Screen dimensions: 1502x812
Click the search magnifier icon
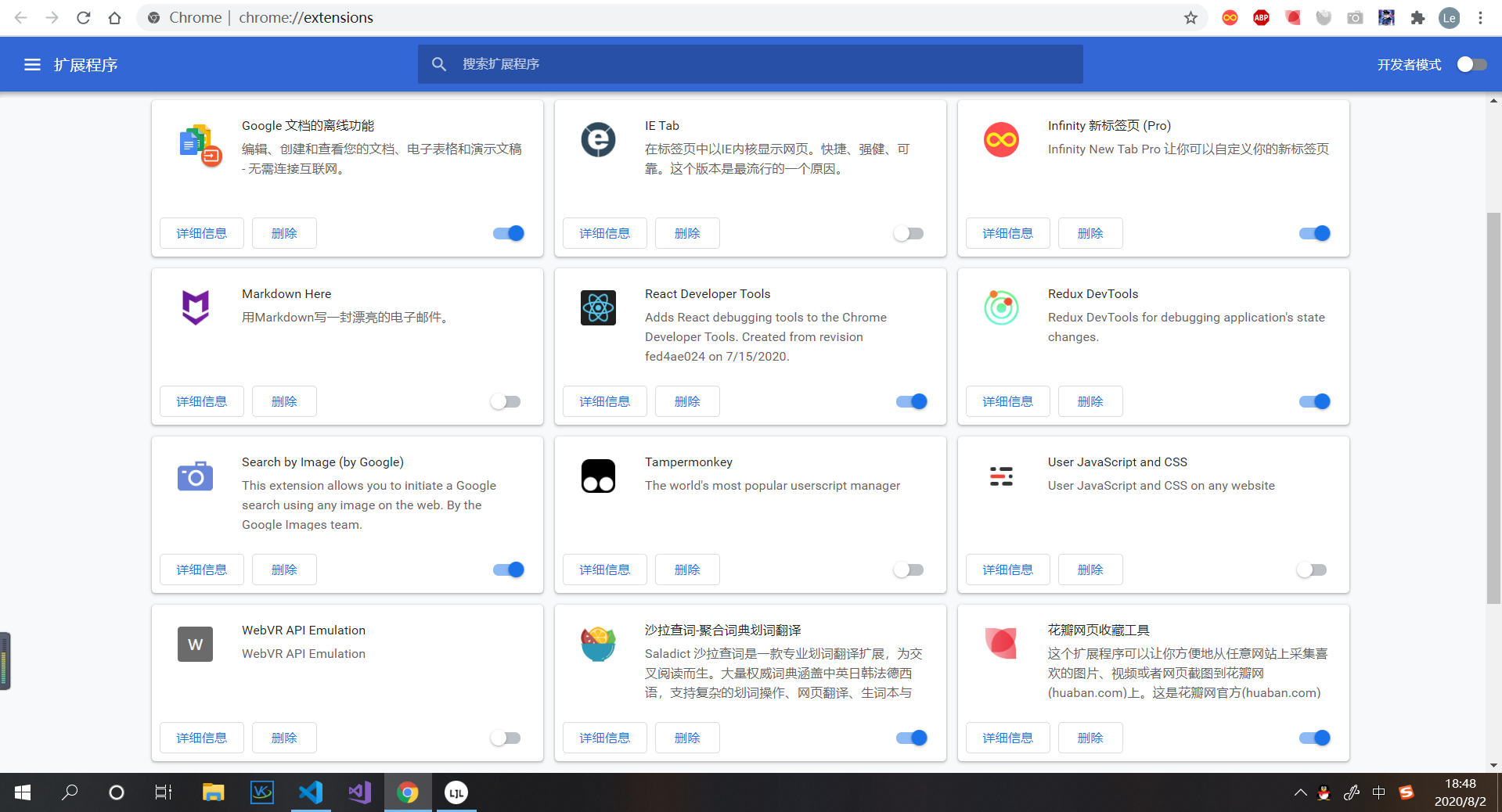pos(439,64)
